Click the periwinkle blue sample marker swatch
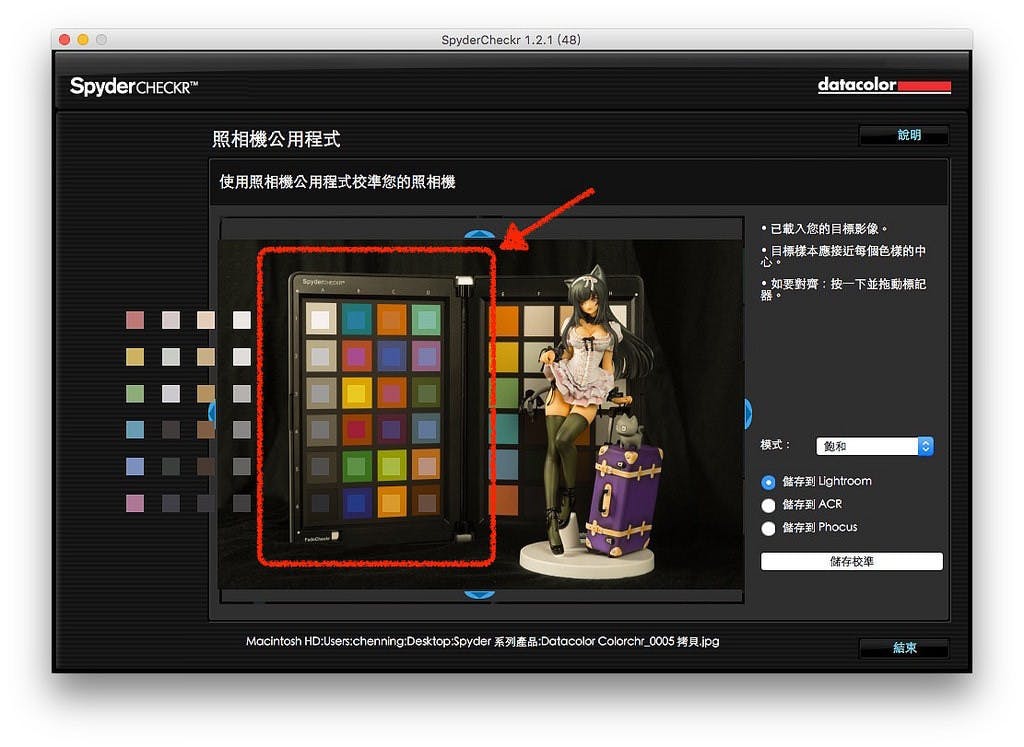Viewport: 1024px width, 747px height. click(x=135, y=466)
